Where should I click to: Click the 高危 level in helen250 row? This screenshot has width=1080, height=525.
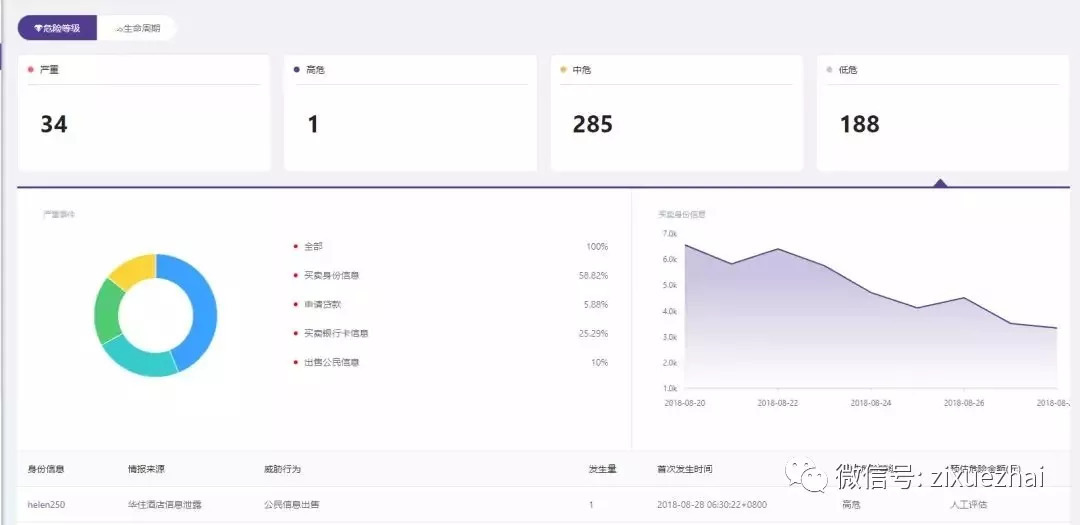(851, 505)
